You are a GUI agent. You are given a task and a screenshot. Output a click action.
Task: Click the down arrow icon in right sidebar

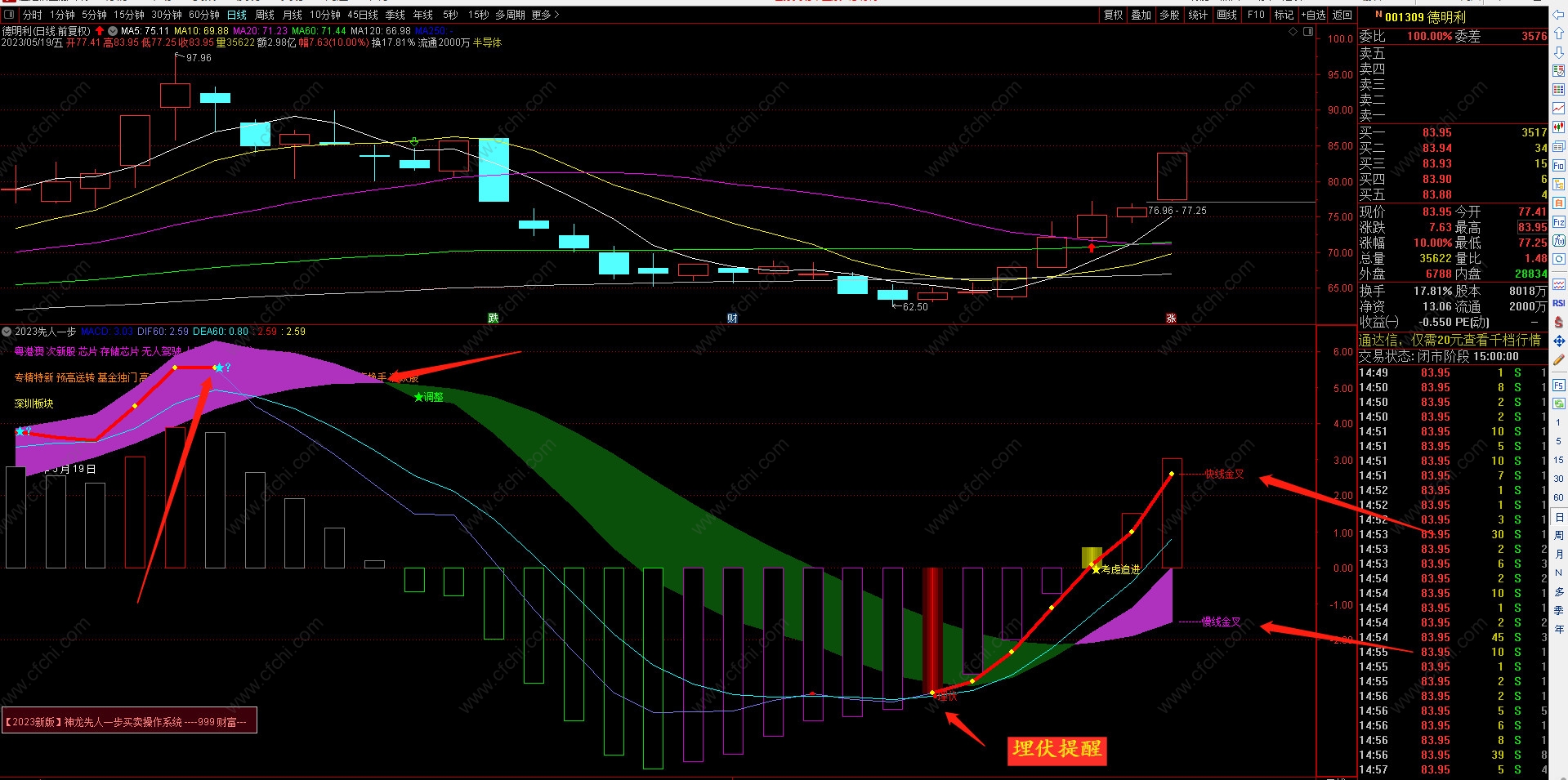(x=1559, y=51)
